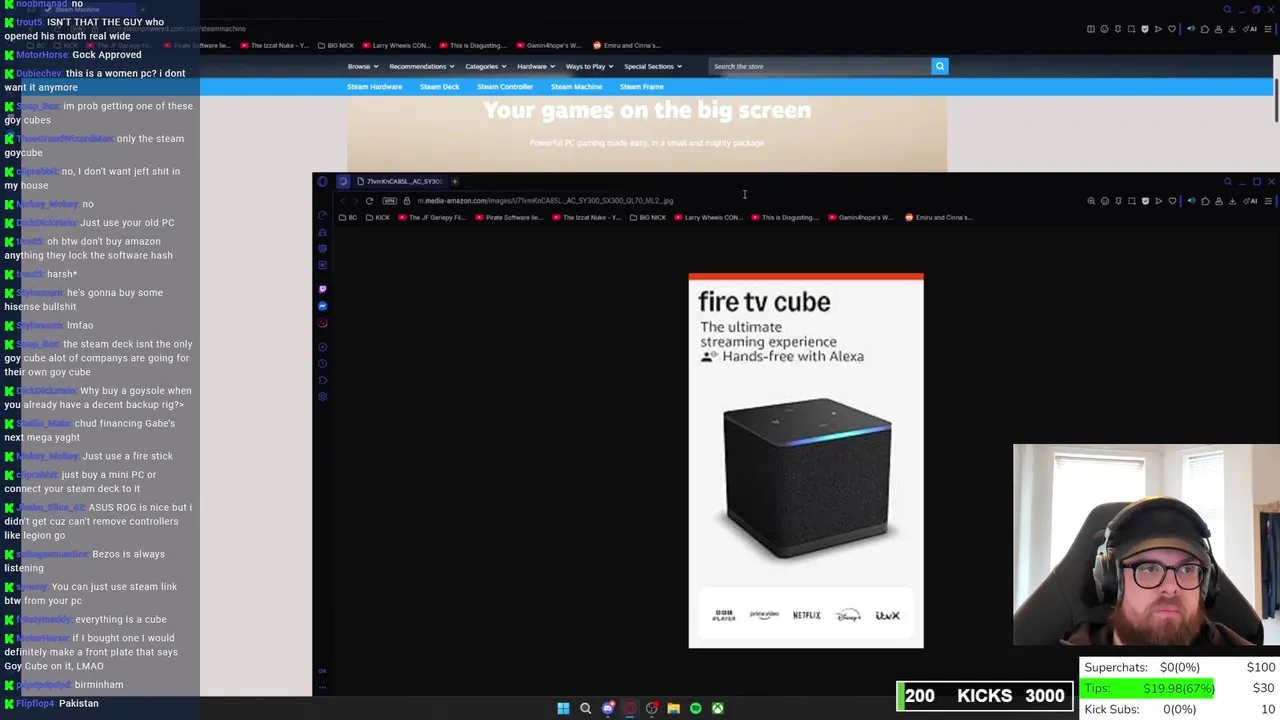This screenshot has width=1280, height=720.
Task: Open Xbox app from the taskbar
Action: pos(718,708)
